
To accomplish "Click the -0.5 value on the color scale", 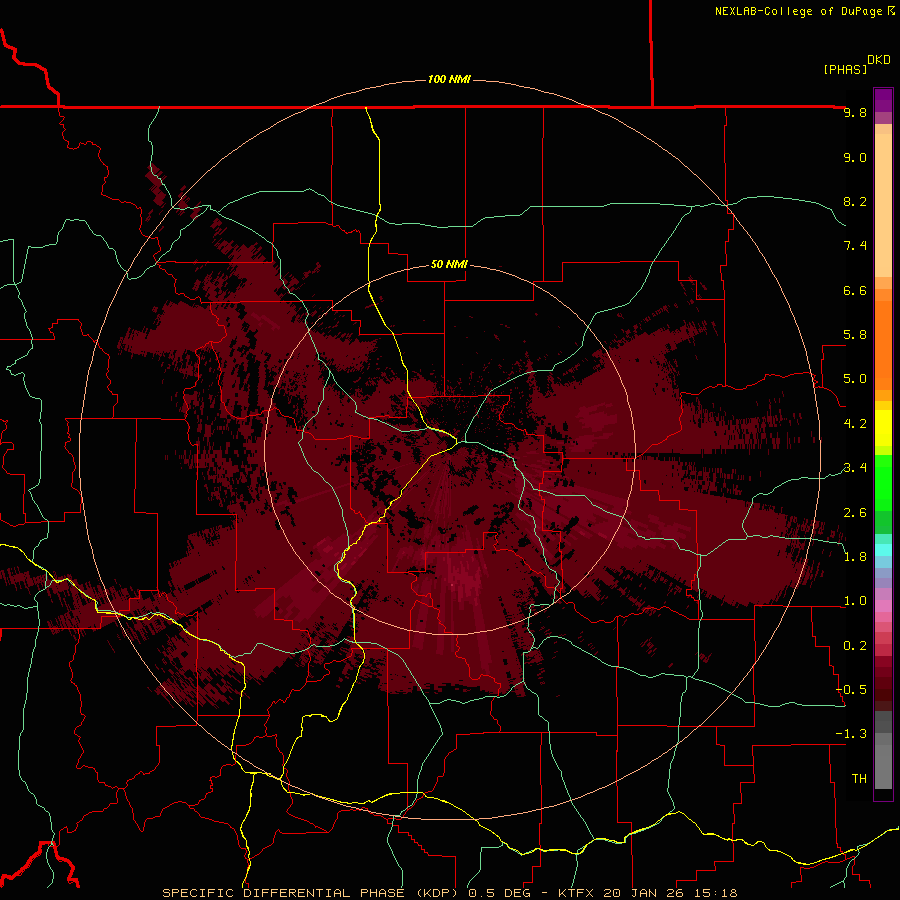I will (x=851, y=690).
